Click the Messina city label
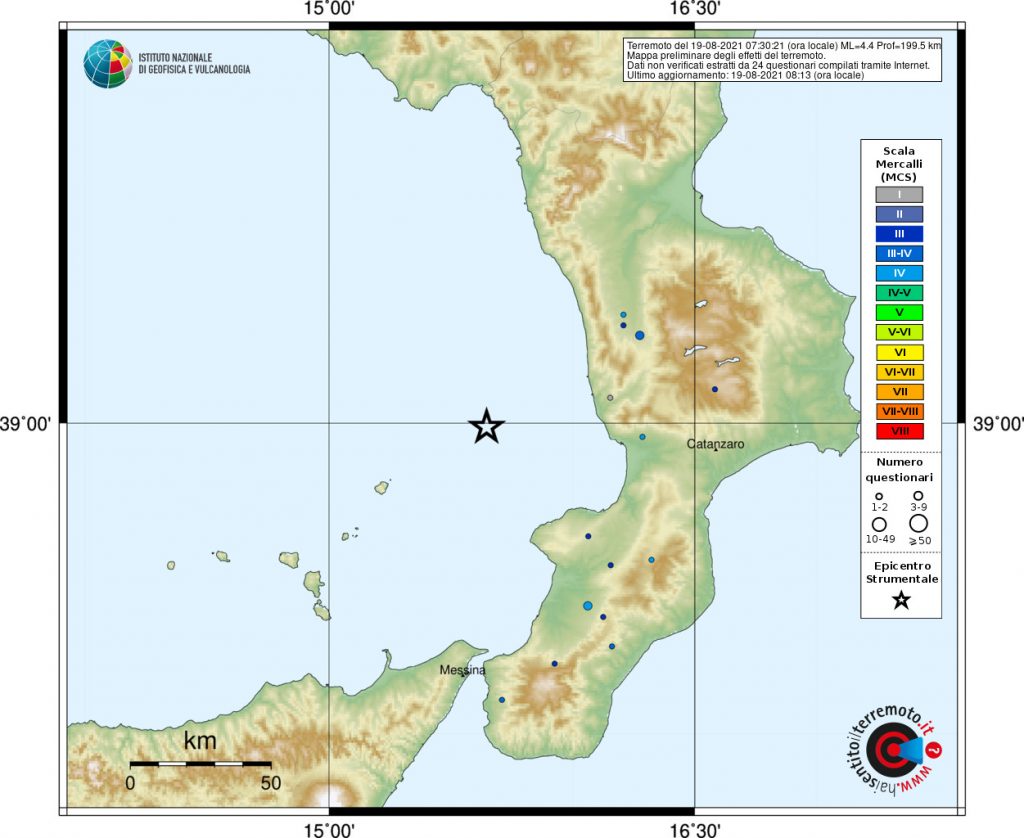Screen dimensions: 1024x838 point(462,670)
